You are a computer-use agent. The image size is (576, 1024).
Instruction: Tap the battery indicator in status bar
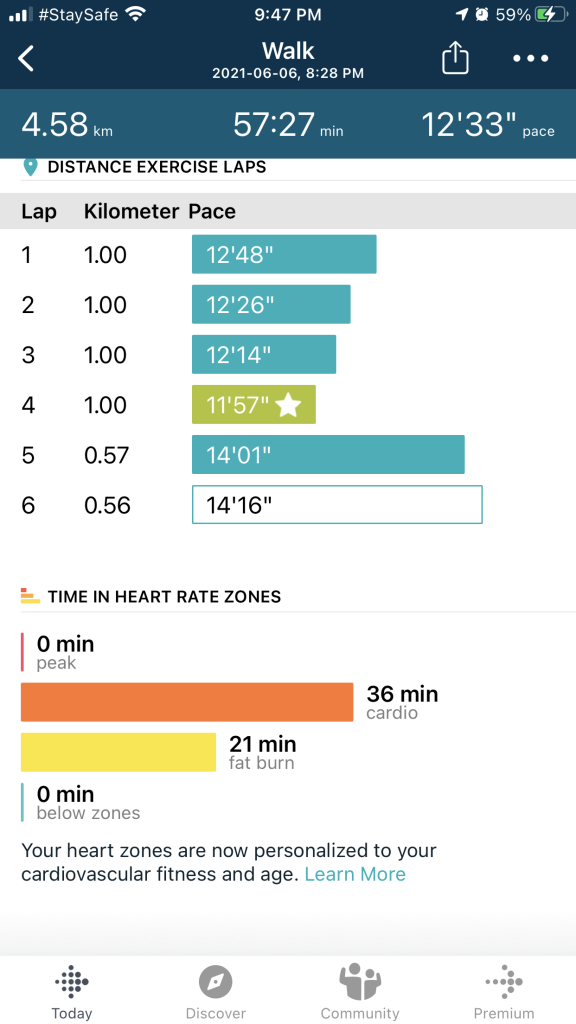point(549,14)
